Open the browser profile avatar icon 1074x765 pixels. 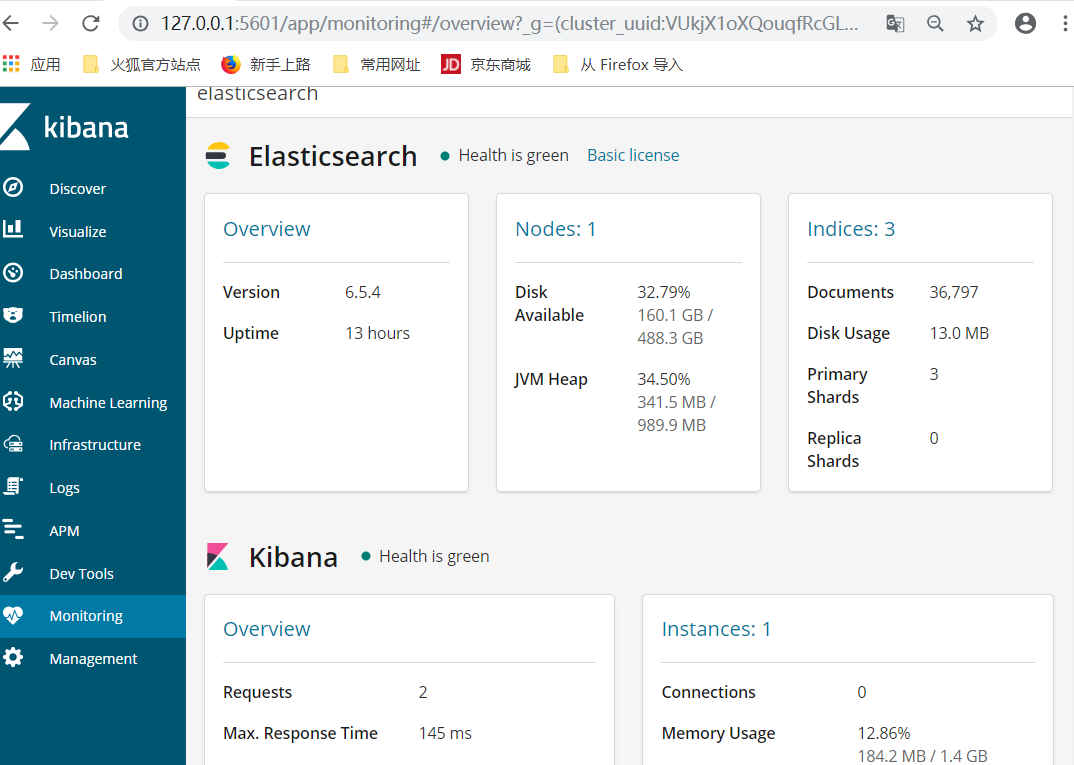[x=1025, y=23]
